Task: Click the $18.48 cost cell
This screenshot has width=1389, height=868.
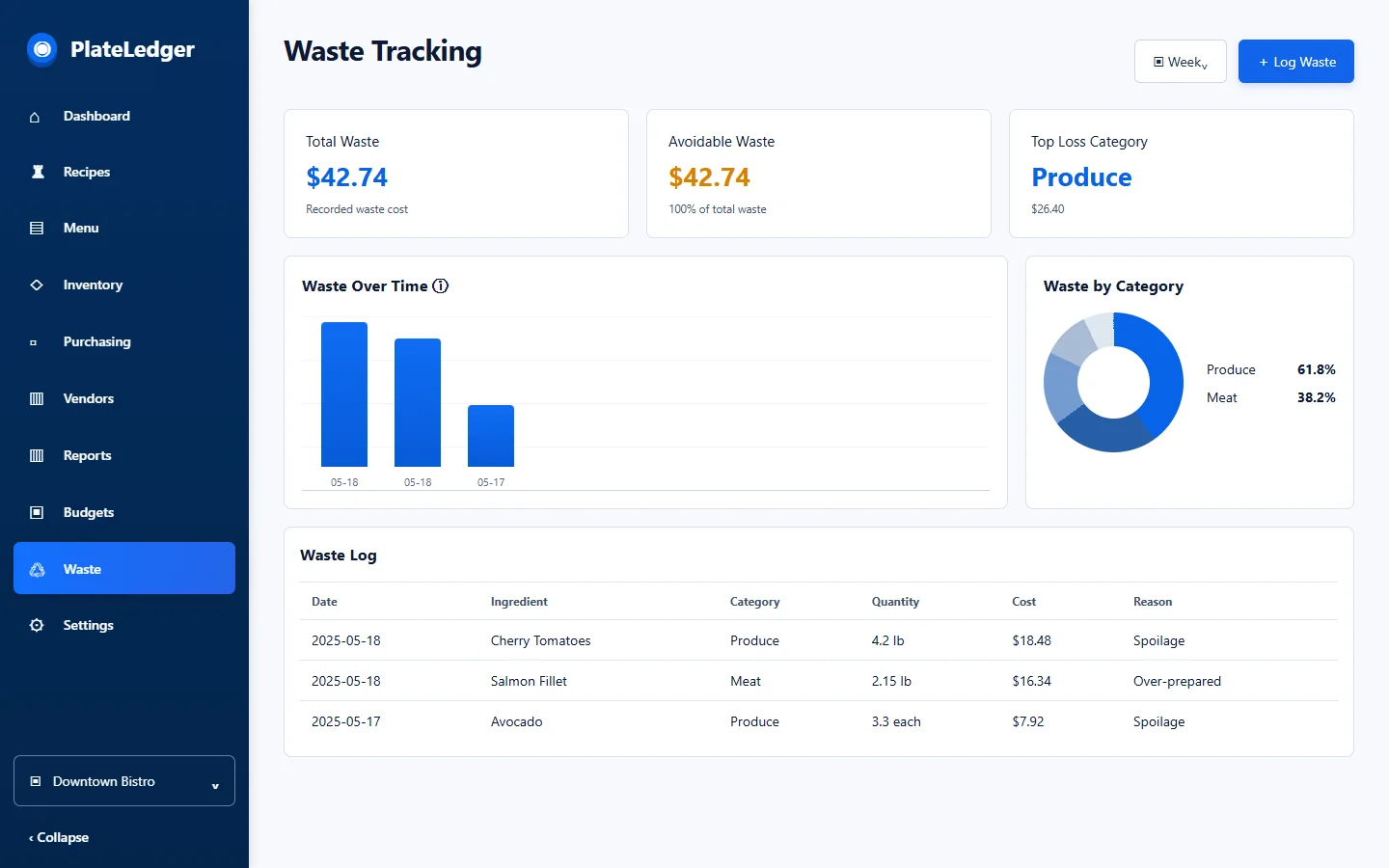Action: 1031,640
